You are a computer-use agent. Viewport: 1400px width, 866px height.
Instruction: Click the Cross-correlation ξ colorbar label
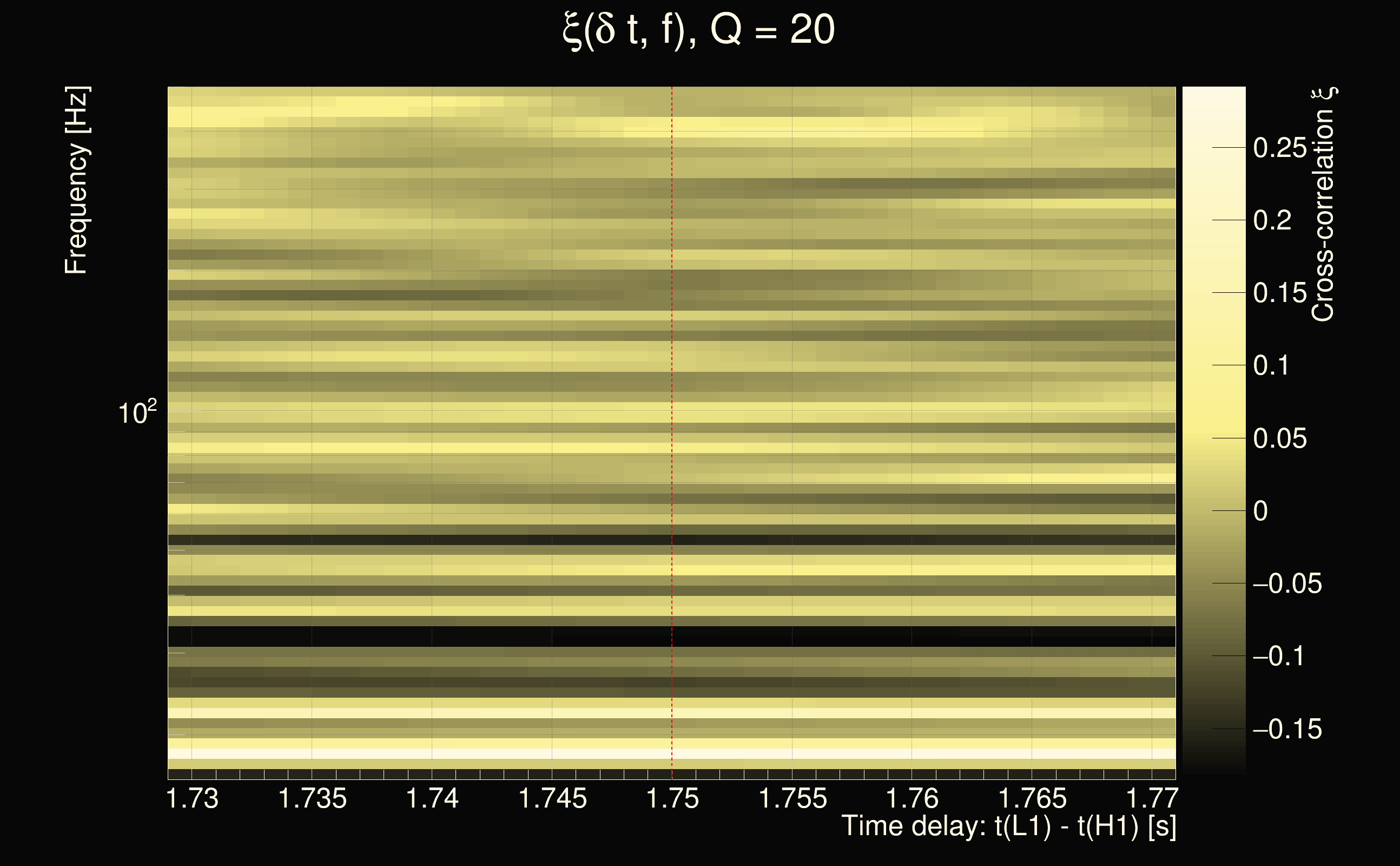1323,205
